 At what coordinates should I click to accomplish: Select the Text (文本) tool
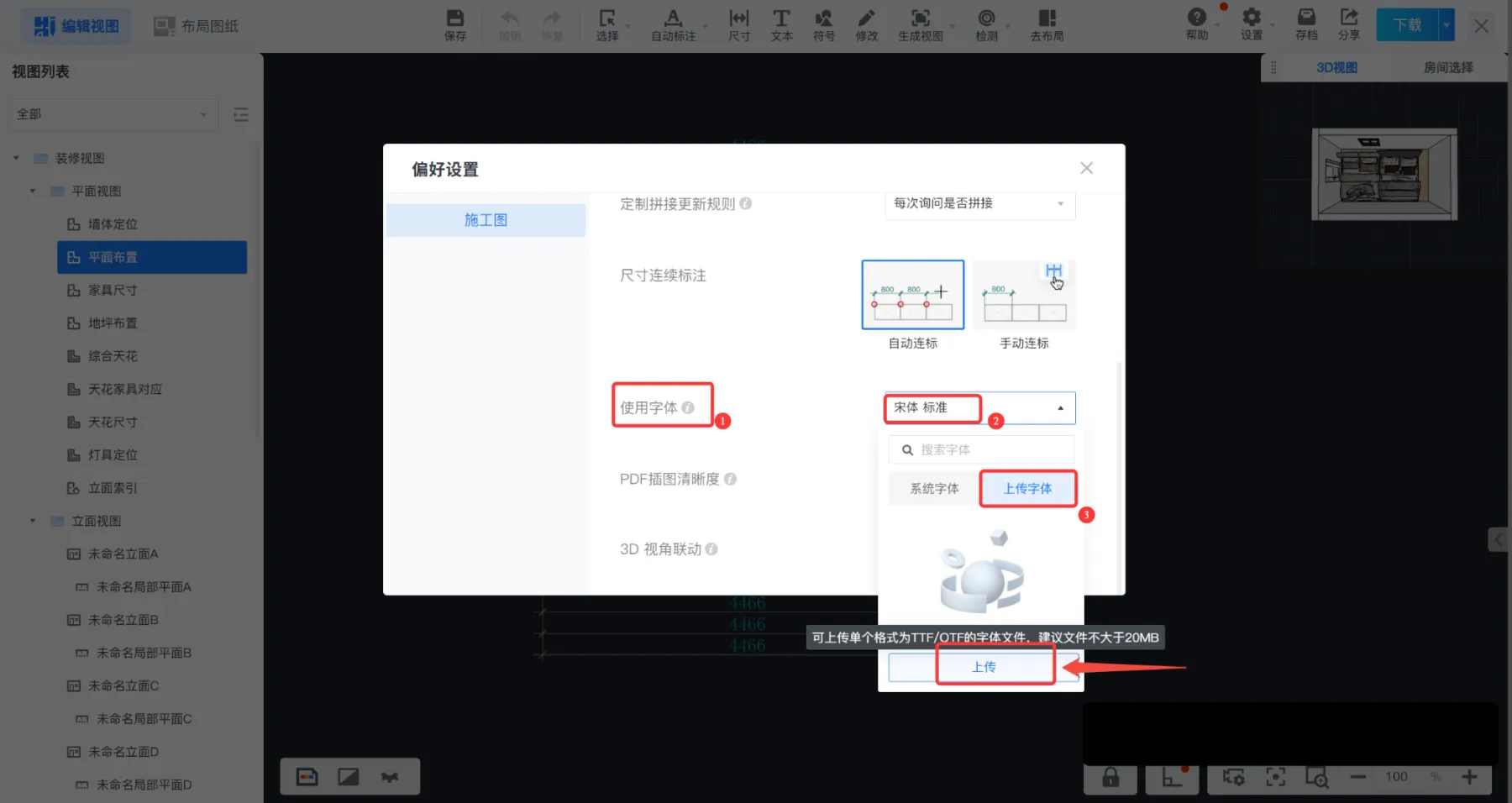[x=781, y=24]
